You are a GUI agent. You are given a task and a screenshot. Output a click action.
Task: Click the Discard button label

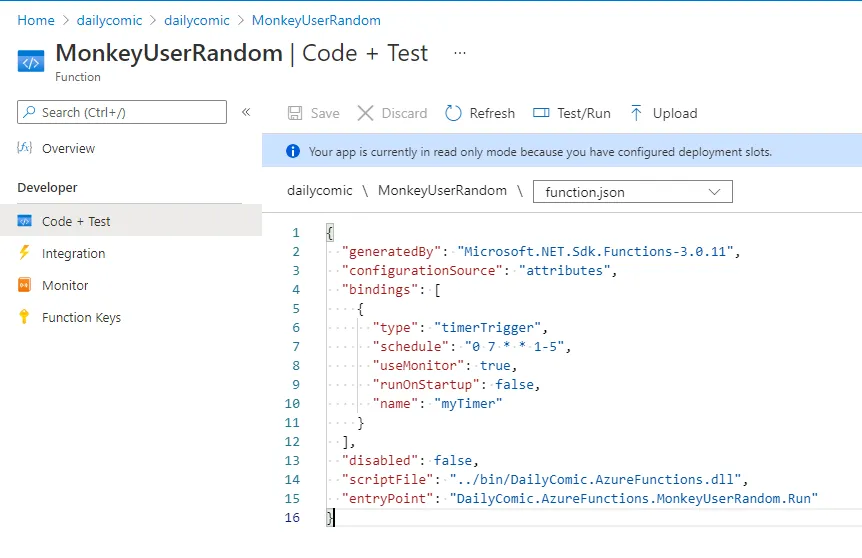point(404,113)
